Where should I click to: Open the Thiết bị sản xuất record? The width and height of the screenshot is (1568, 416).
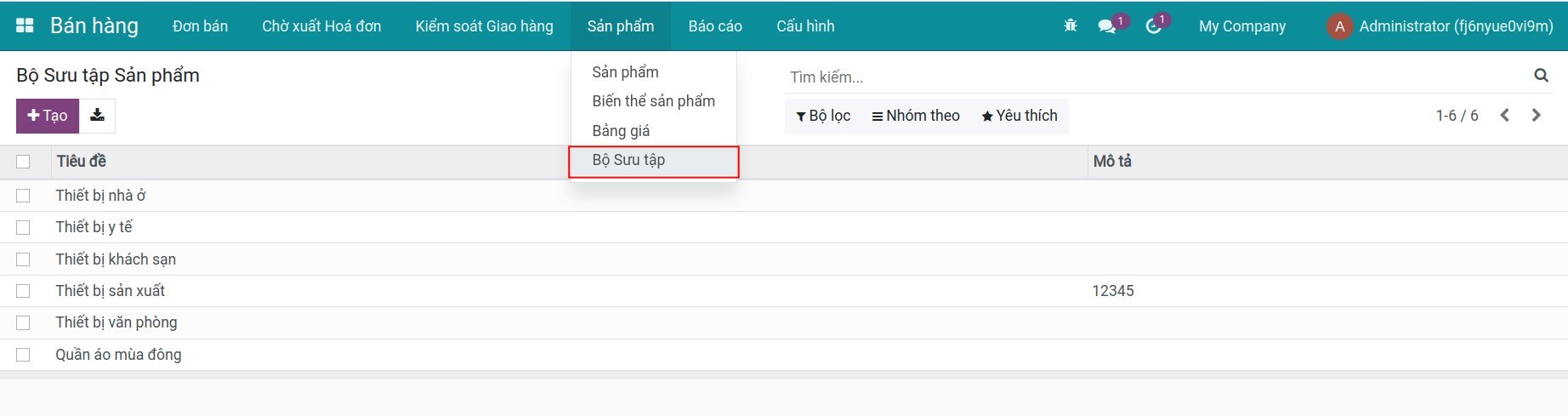[x=111, y=291]
